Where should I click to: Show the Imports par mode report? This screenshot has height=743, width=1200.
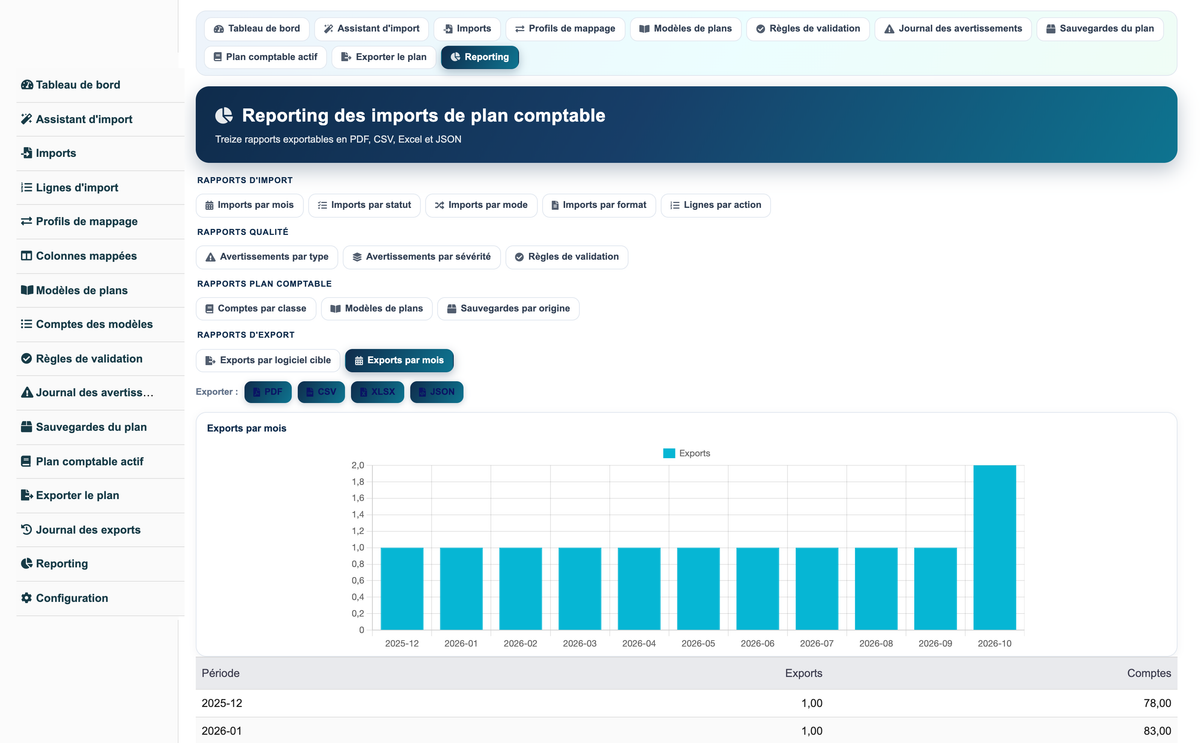(x=481, y=205)
